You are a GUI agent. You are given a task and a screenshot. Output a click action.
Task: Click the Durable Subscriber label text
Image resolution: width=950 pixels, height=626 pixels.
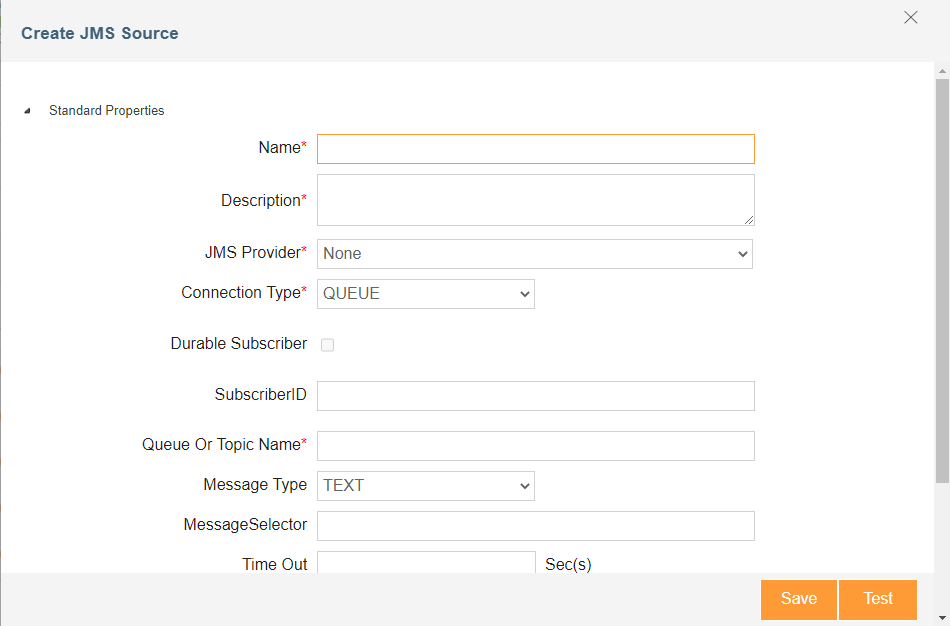pyautogui.click(x=239, y=344)
